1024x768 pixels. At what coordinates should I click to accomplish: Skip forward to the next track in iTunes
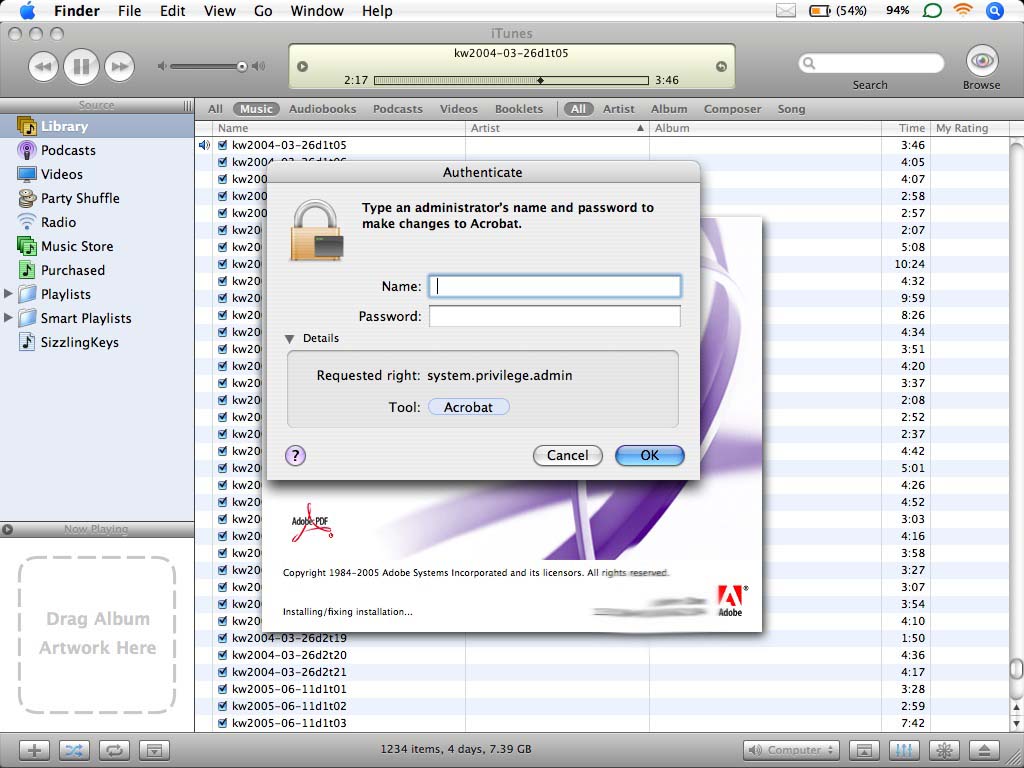pos(120,66)
